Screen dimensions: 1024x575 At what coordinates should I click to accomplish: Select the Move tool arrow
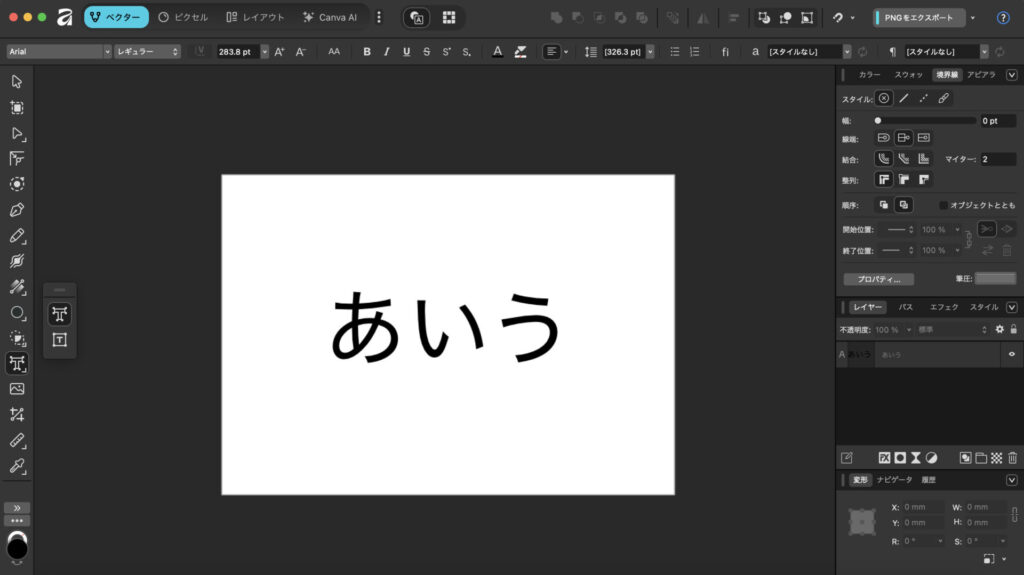pyautogui.click(x=17, y=82)
